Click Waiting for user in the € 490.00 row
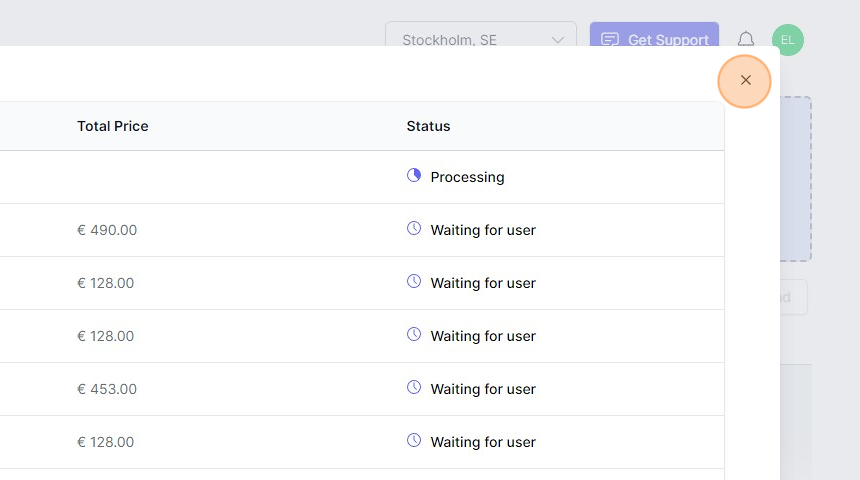 (483, 230)
